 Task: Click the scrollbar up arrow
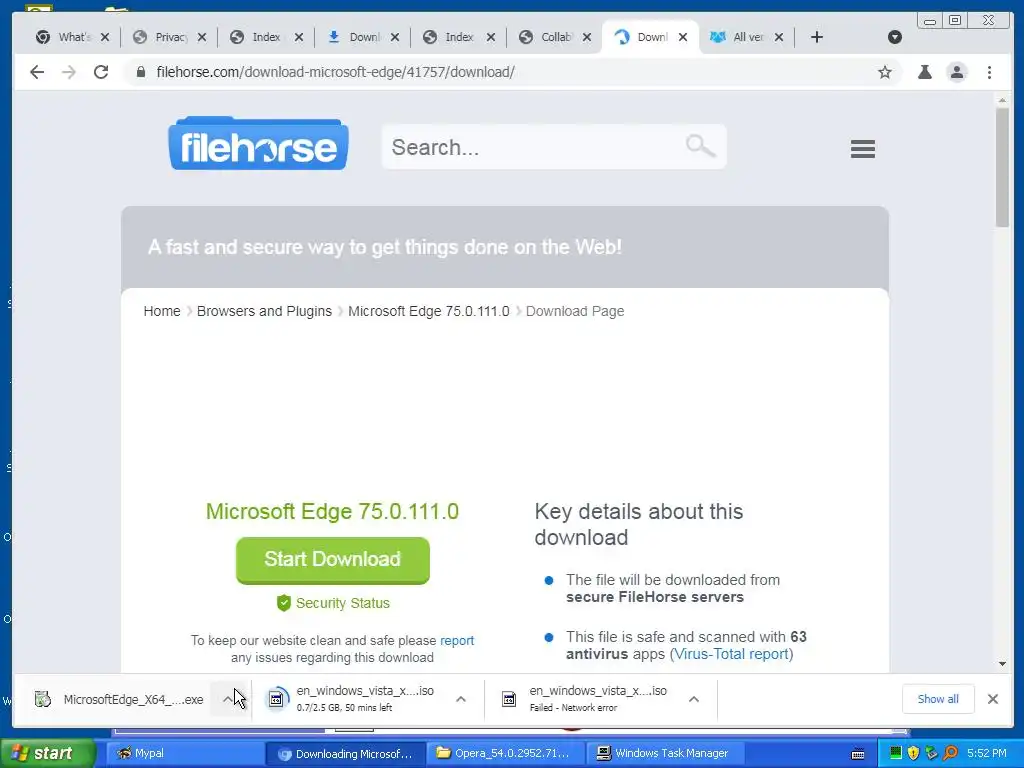point(1002,100)
